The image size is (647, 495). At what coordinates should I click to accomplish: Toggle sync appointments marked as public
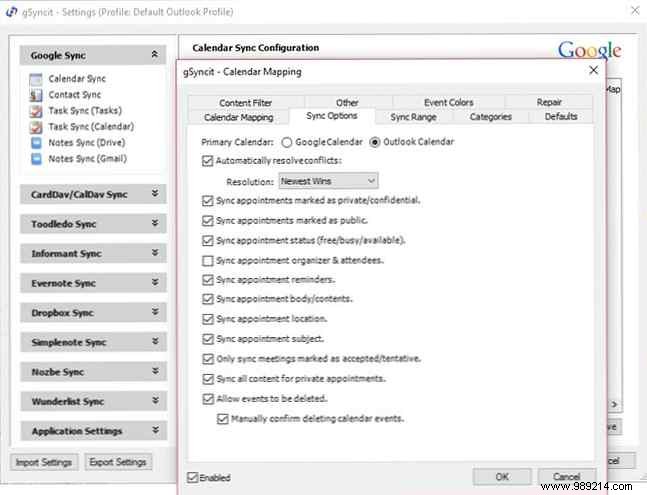(208, 221)
